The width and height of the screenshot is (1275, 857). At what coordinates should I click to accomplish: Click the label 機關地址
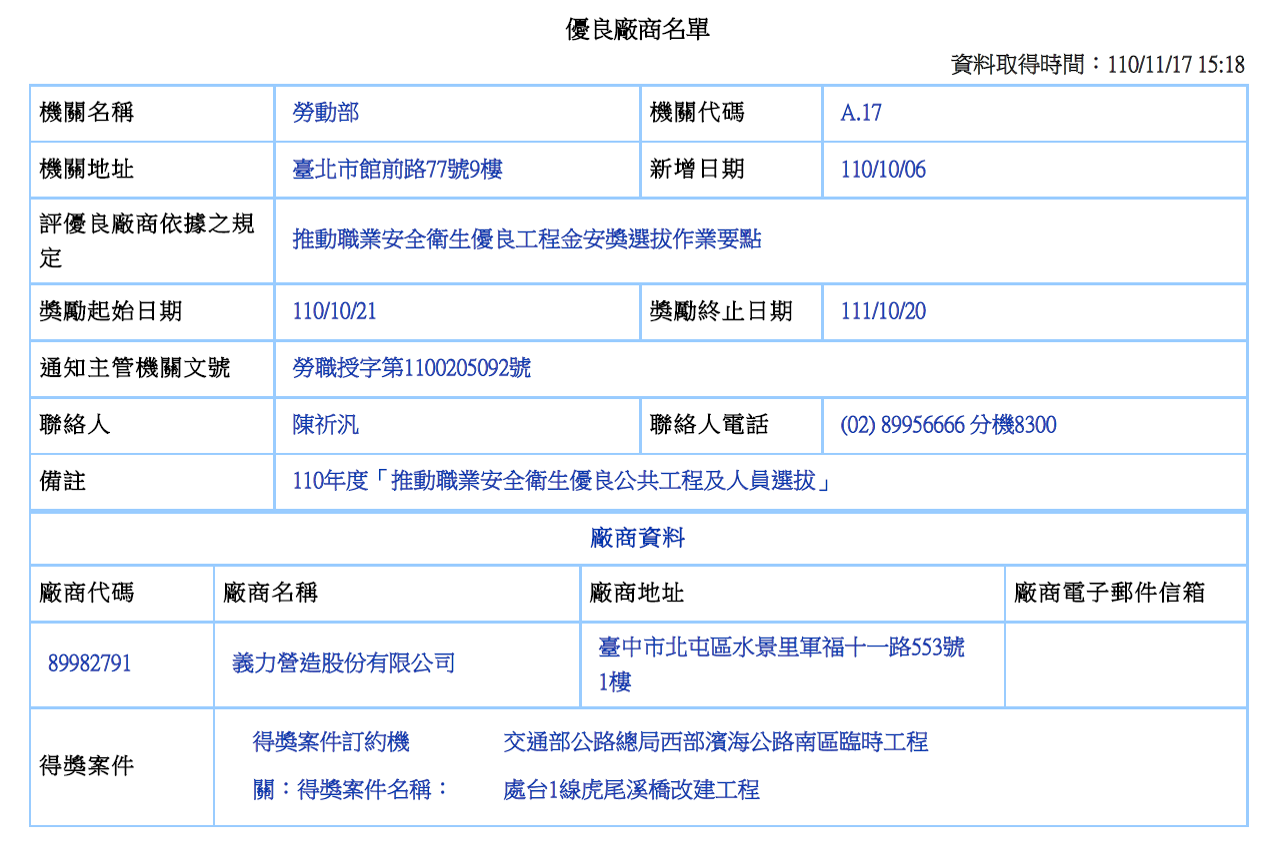(x=87, y=170)
